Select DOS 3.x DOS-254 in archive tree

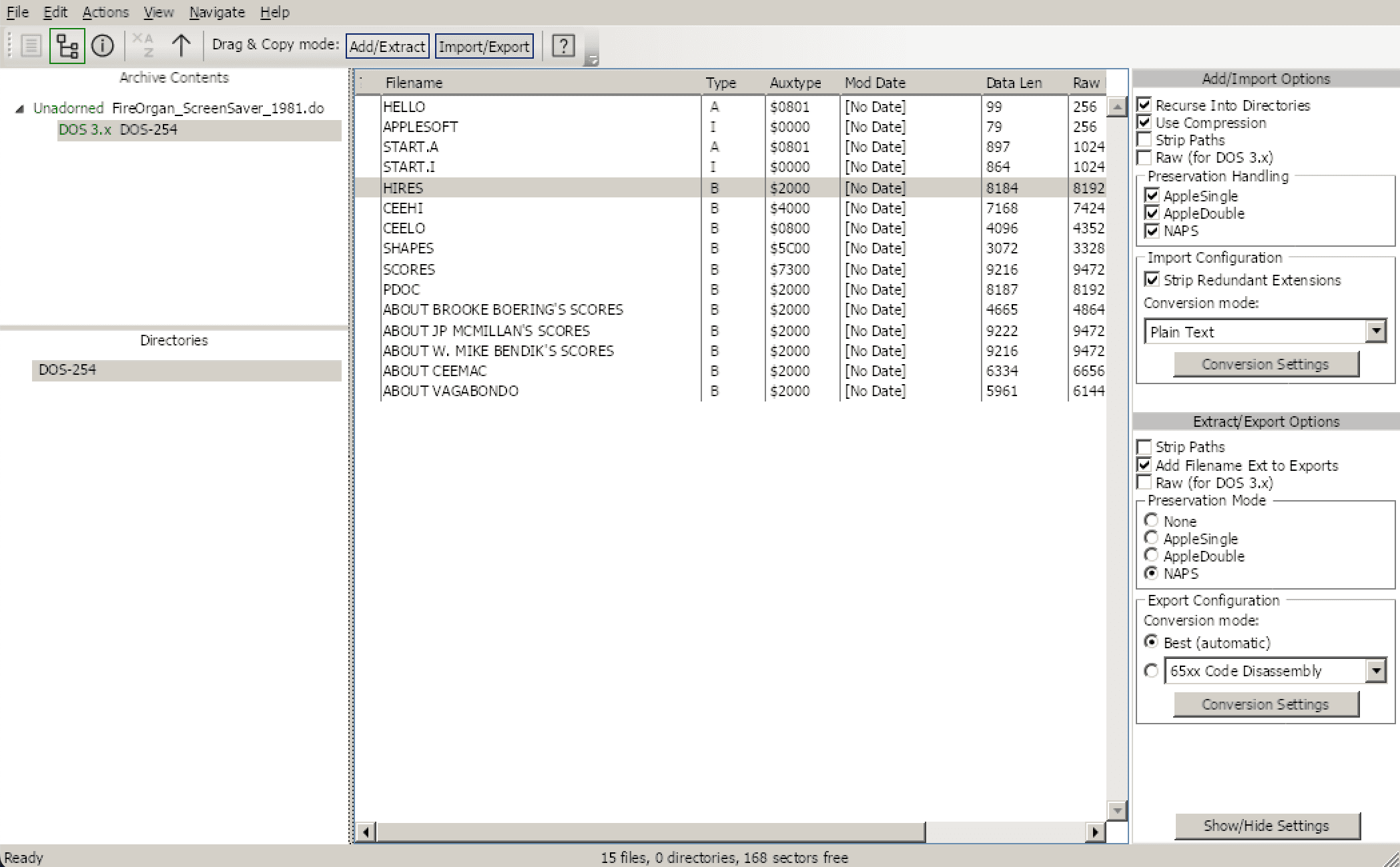tap(200, 130)
